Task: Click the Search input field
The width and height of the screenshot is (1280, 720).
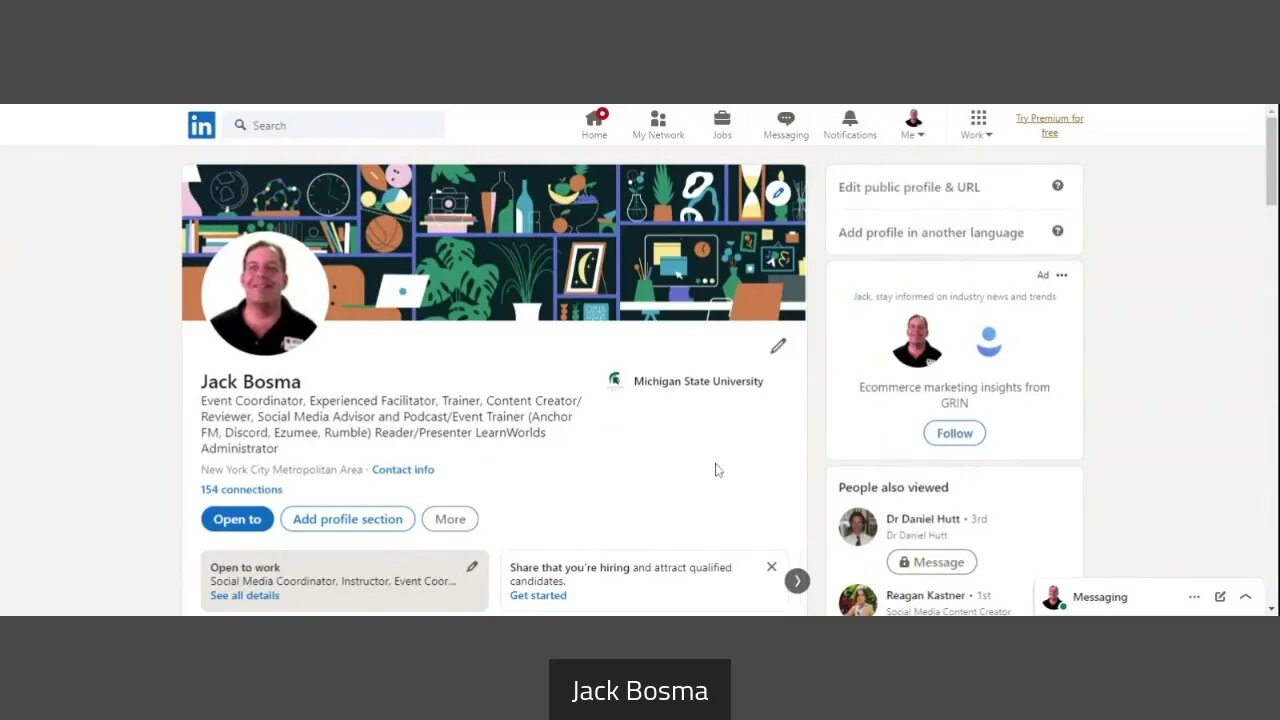Action: point(335,125)
